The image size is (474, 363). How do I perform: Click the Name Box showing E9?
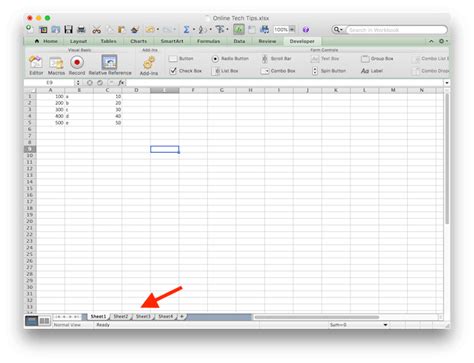[x=49, y=83]
